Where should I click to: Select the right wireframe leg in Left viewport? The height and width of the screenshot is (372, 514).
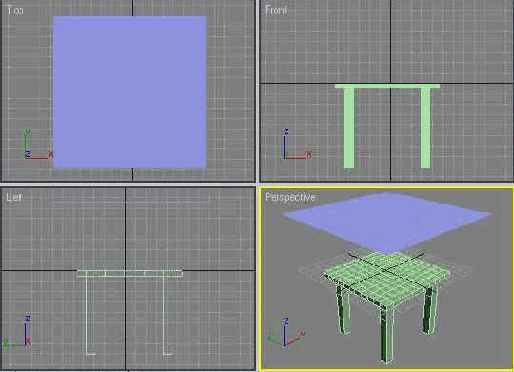(x=167, y=316)
